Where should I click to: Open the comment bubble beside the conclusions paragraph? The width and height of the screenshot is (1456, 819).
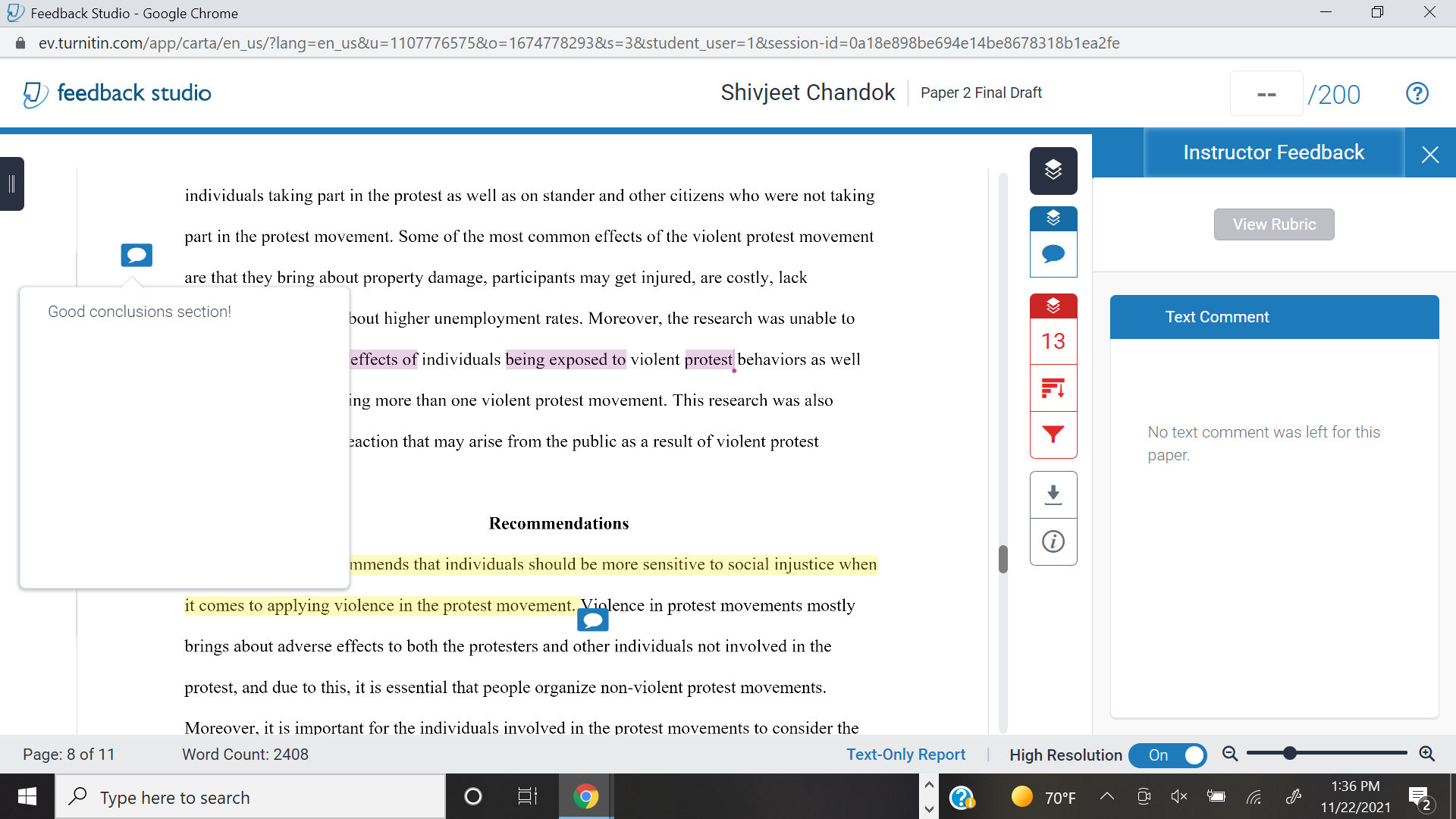[x=136, y=255]
